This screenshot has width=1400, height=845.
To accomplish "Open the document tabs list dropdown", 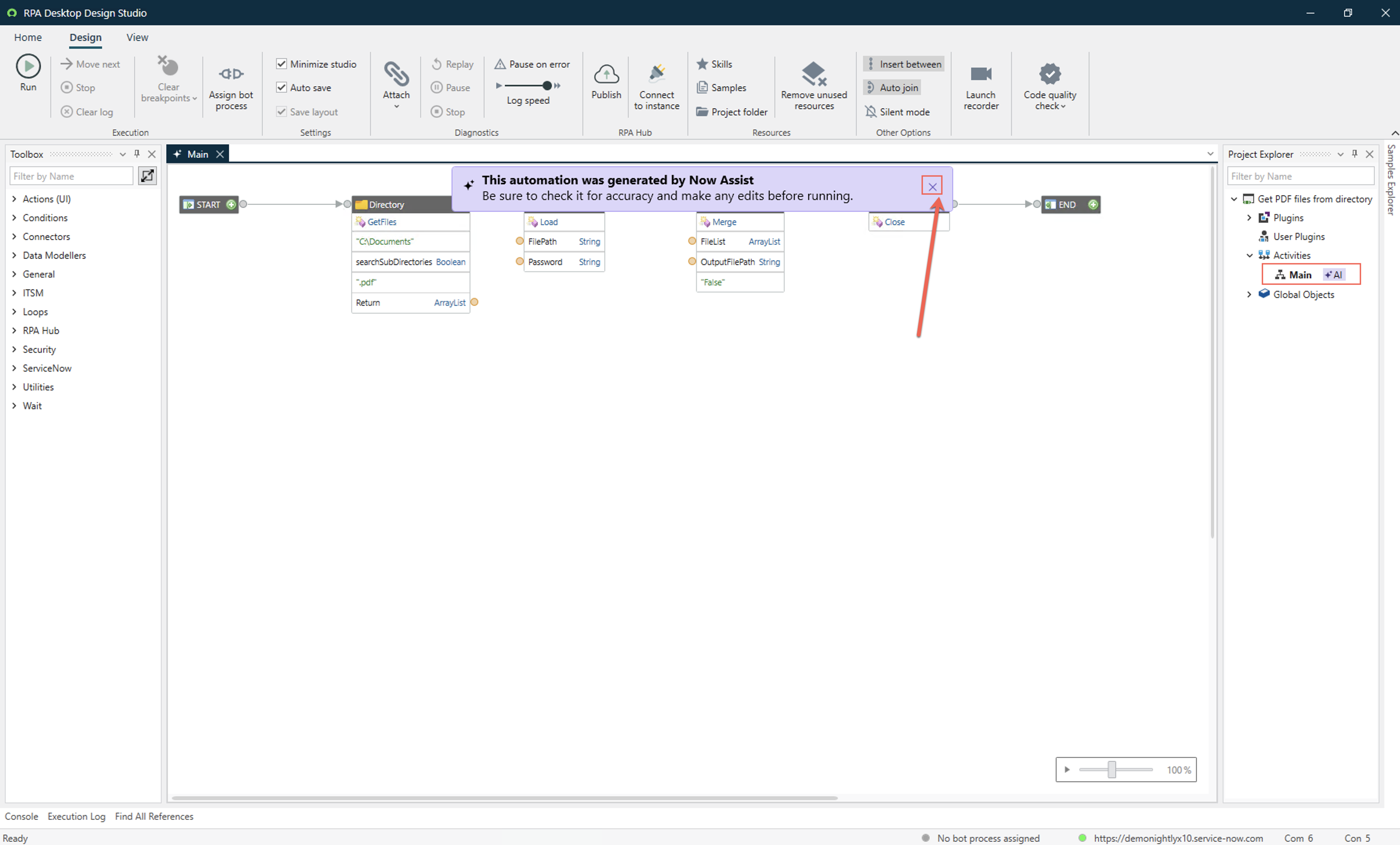I will (x=1210, y=154).
